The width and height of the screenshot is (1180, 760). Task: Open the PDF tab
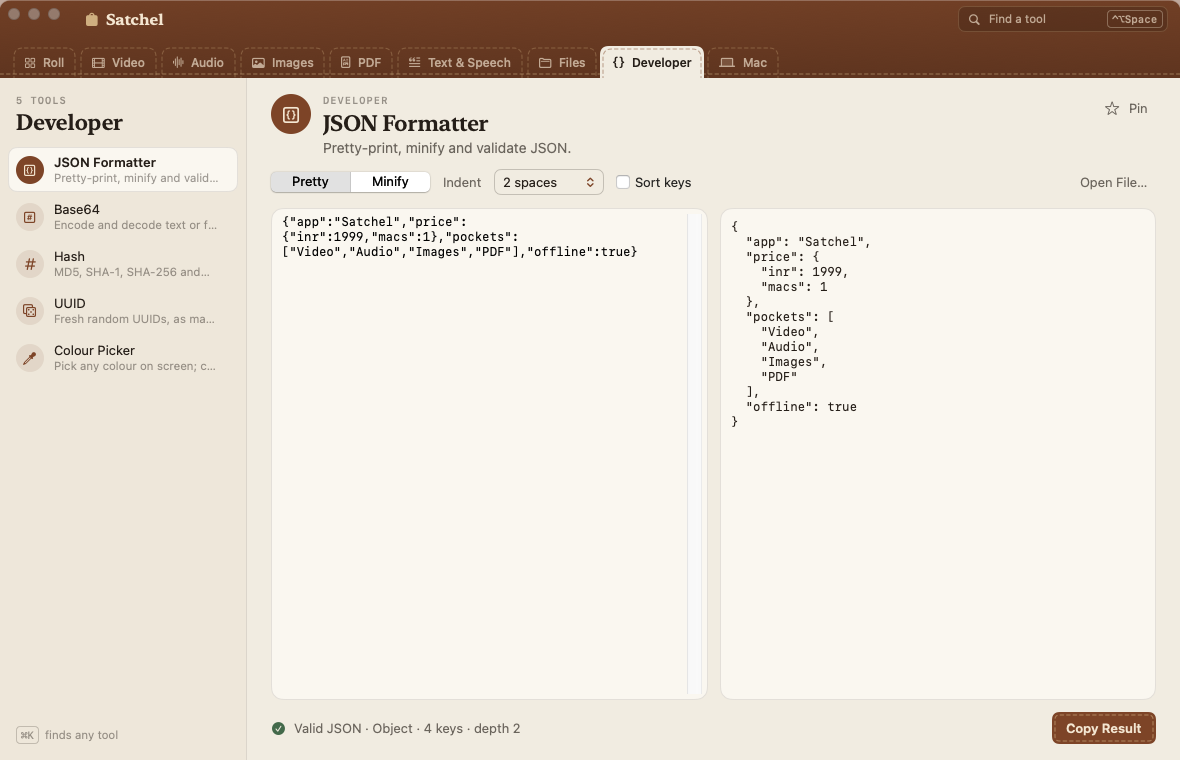pyautogui.click(x=360, y=63)
